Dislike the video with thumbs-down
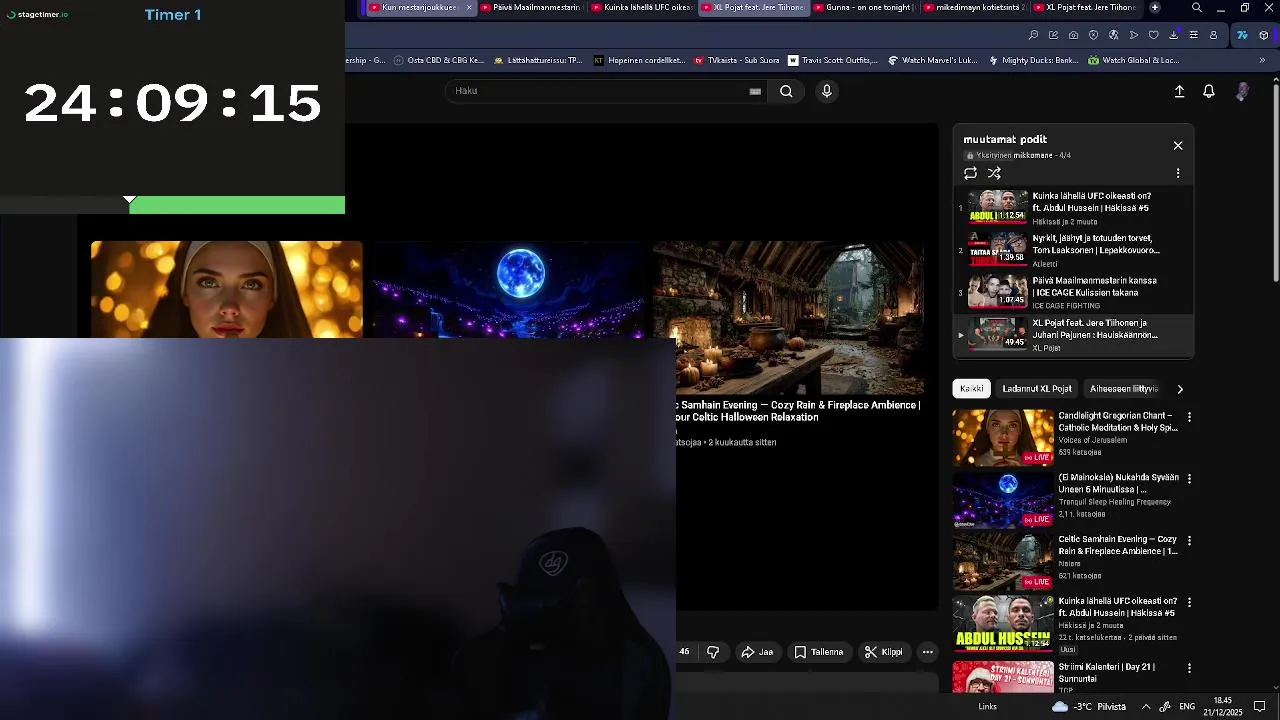Viewport: 1280px width, 720px height. click(x=713, y=652)
